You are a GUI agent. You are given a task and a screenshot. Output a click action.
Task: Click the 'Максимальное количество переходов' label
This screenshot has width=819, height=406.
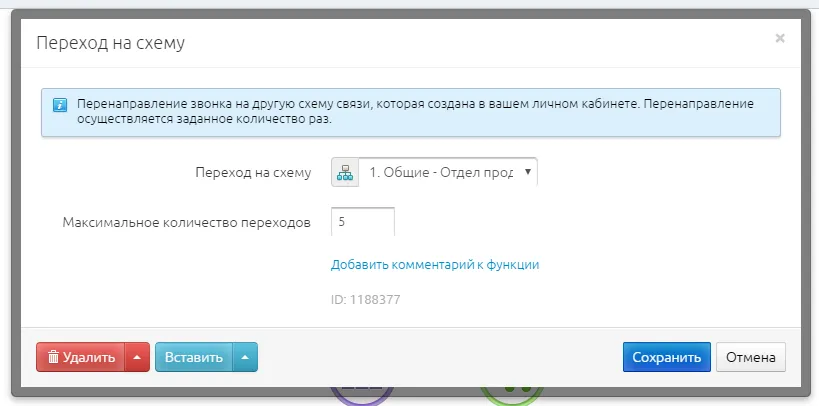187,223
